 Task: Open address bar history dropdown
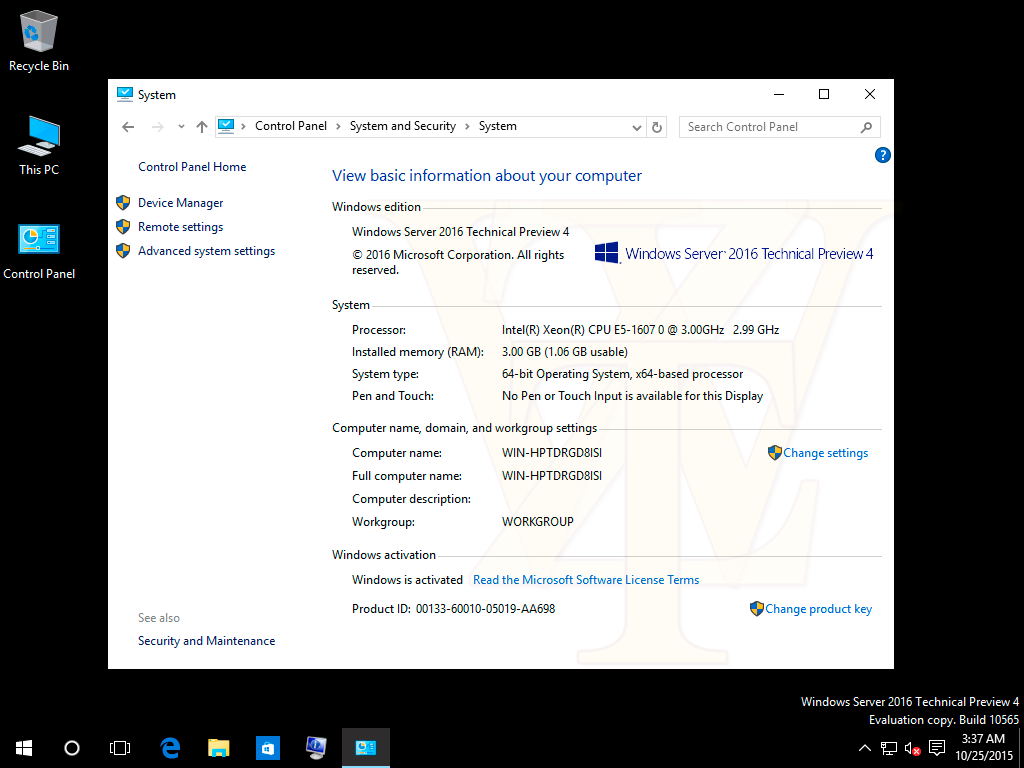coord(637,127)
